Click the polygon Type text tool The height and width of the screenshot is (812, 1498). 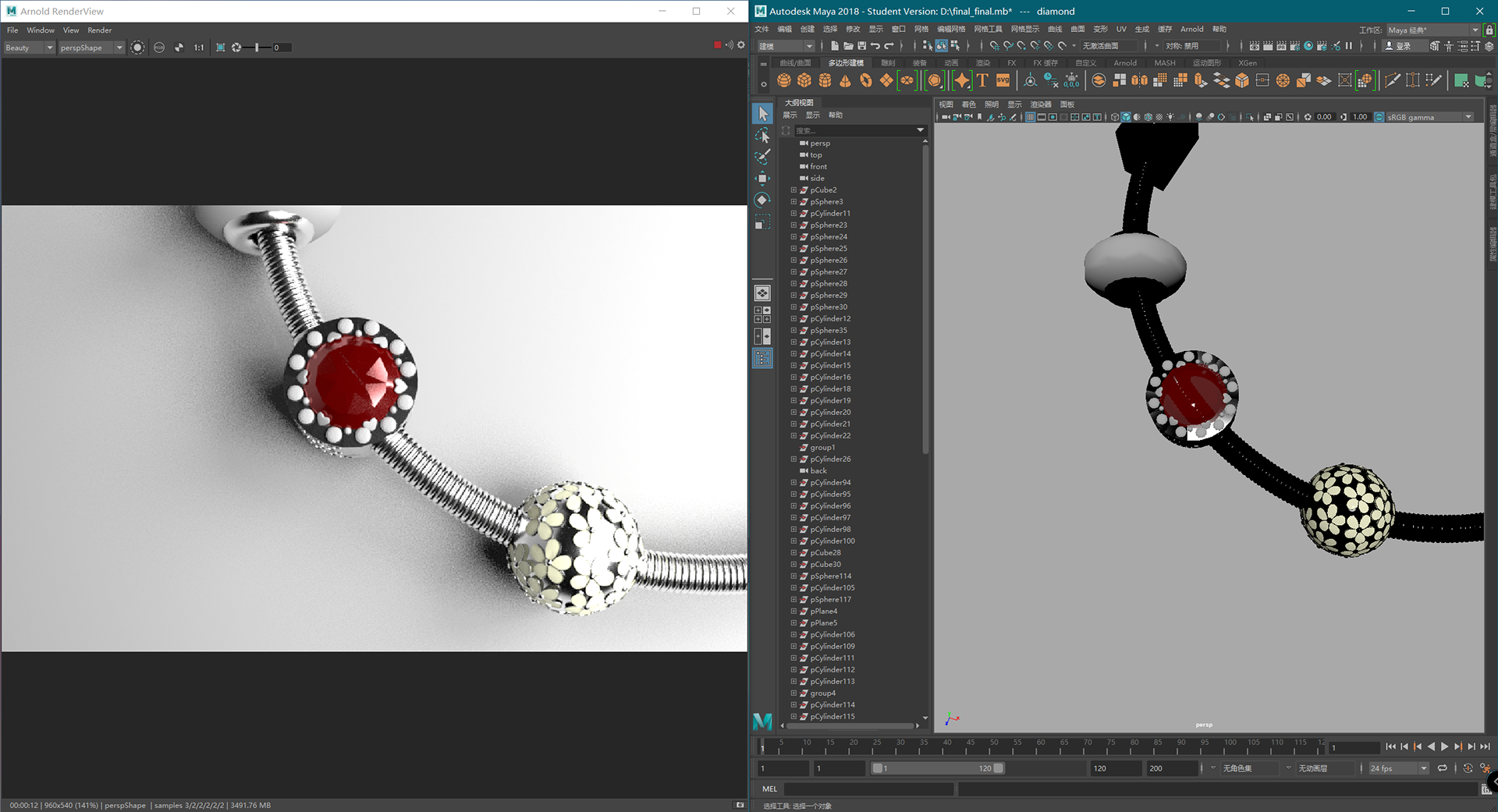pyautogui.click(x=982, y=80)
